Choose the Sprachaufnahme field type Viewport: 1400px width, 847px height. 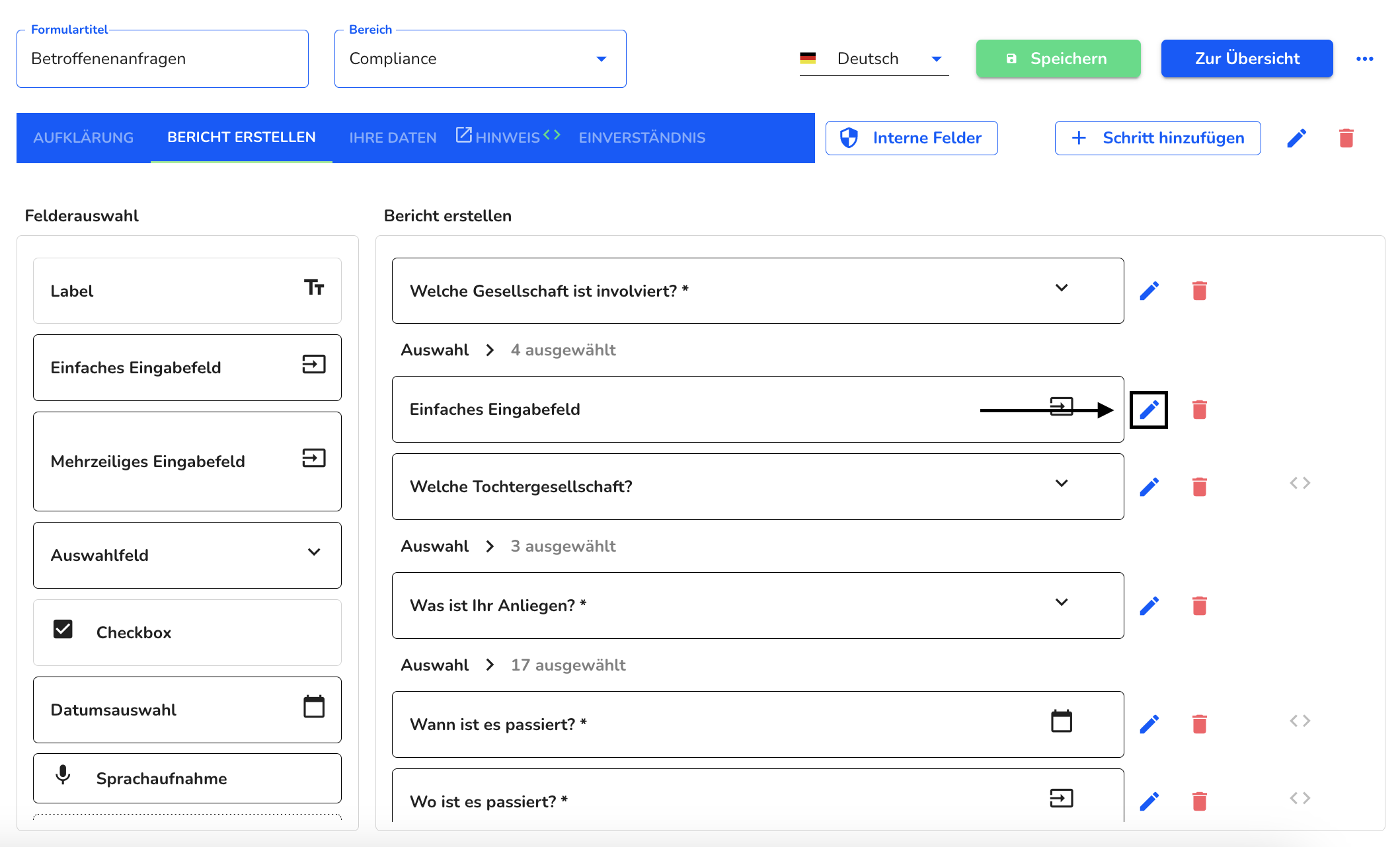click(187, 778)
